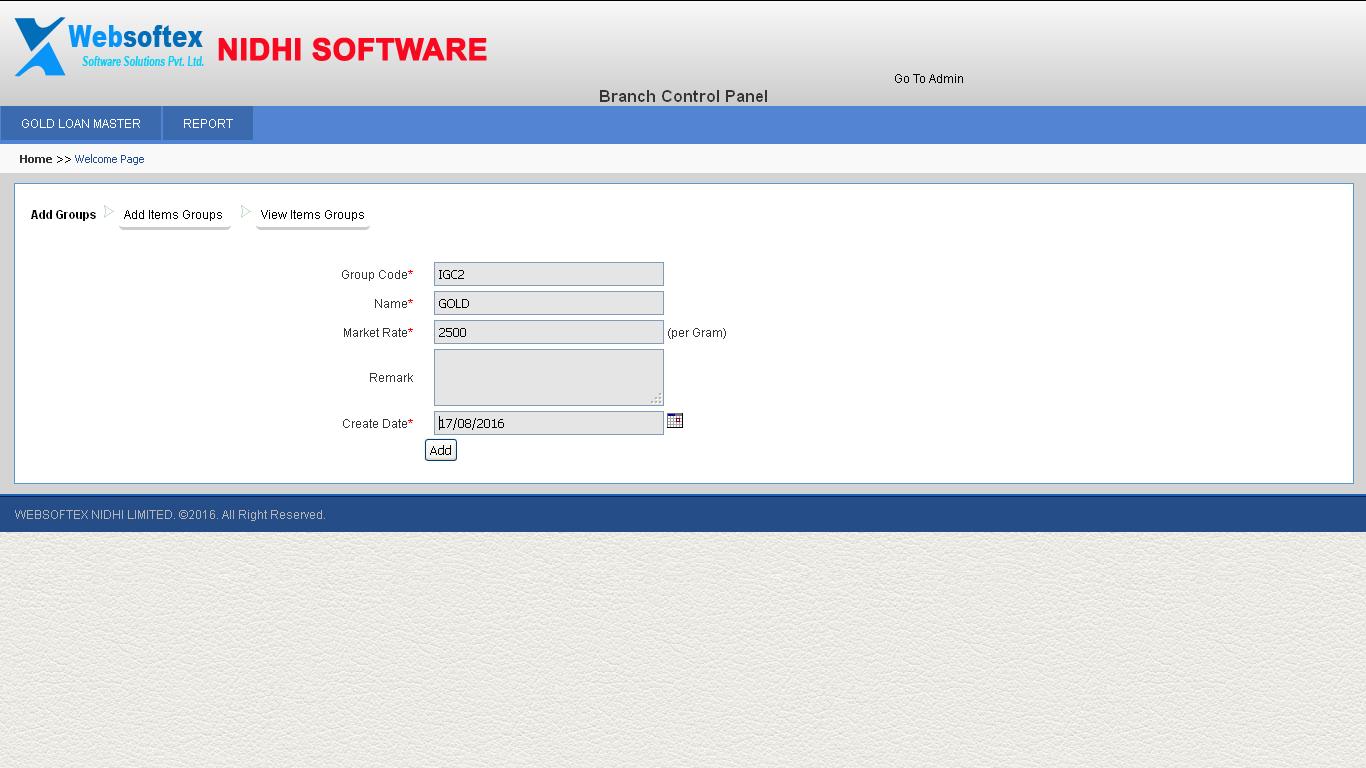Viewport: 1366px width, 768px height.
Task: Click inside the Remark text area
Action: (x=548, y=377)
